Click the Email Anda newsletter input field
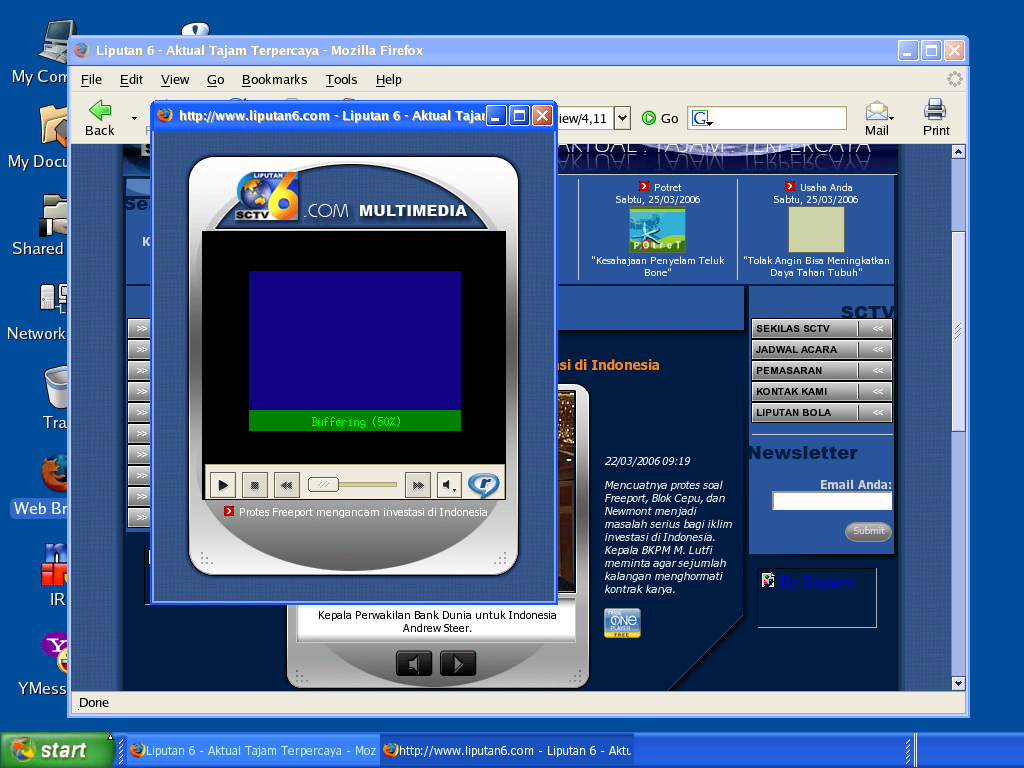1024x768 pixels. tap(832, 501)
